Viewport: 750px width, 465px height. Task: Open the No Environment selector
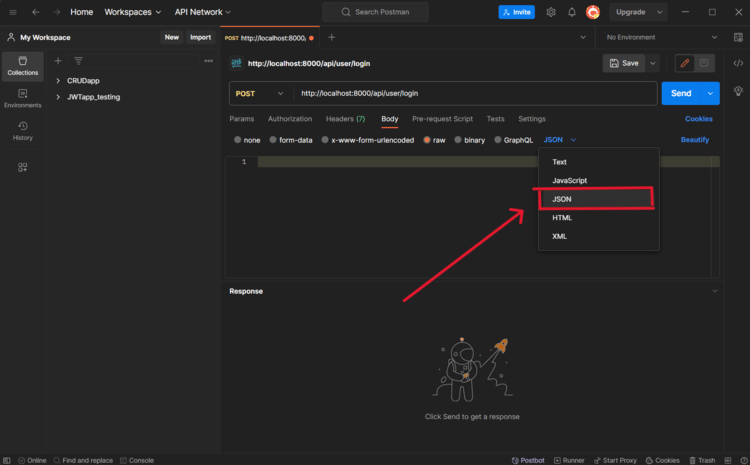662,37
